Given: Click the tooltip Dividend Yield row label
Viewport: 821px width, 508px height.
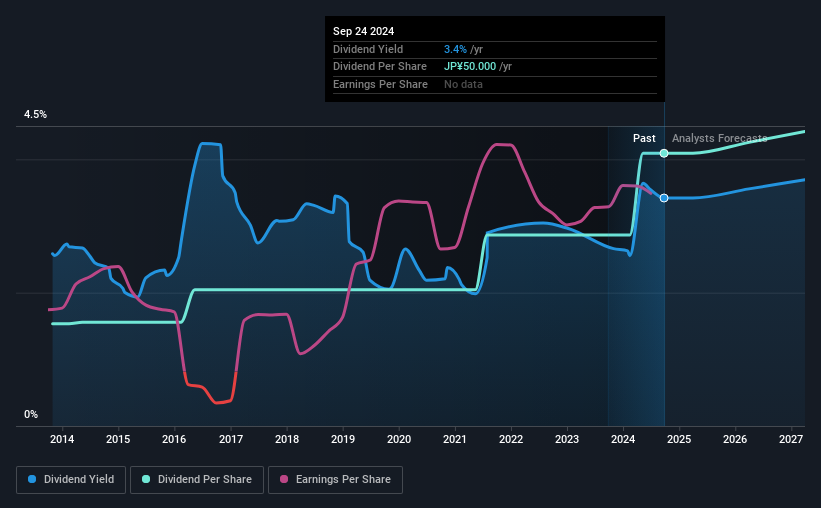Looking at the screenshot, I should tap(368, 49).
